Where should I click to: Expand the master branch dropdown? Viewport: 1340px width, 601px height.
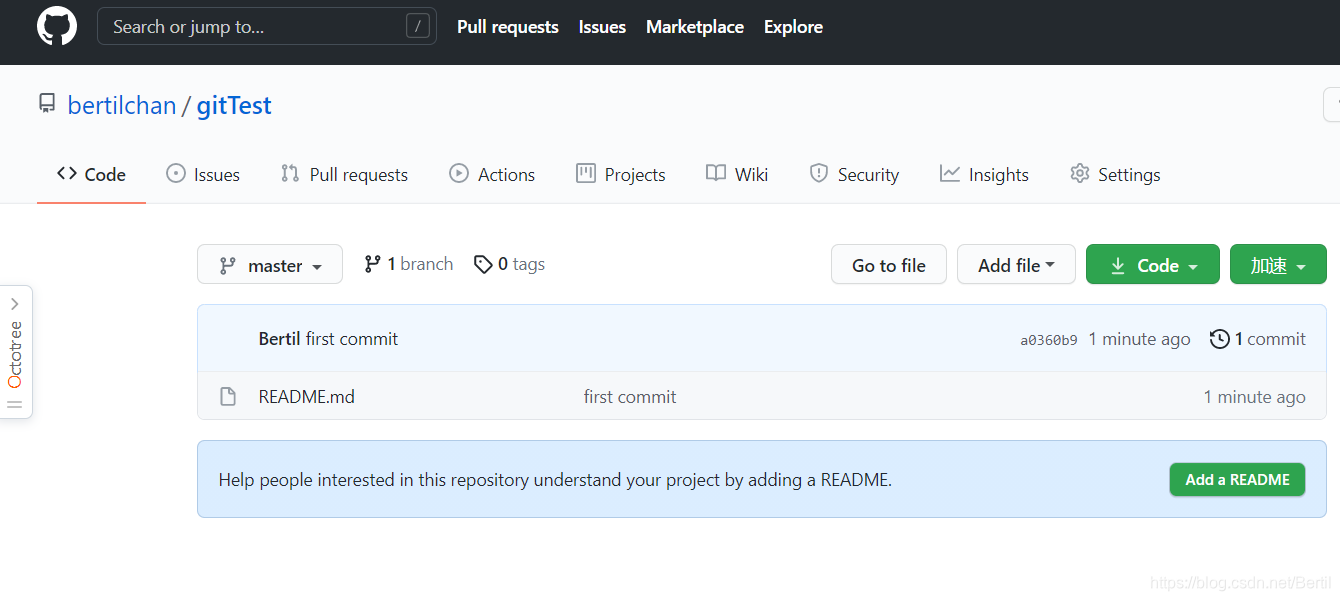(270, 264)
